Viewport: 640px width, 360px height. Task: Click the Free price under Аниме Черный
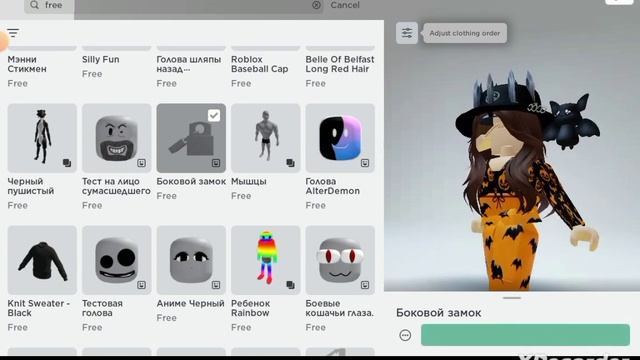tap(167, 318)
